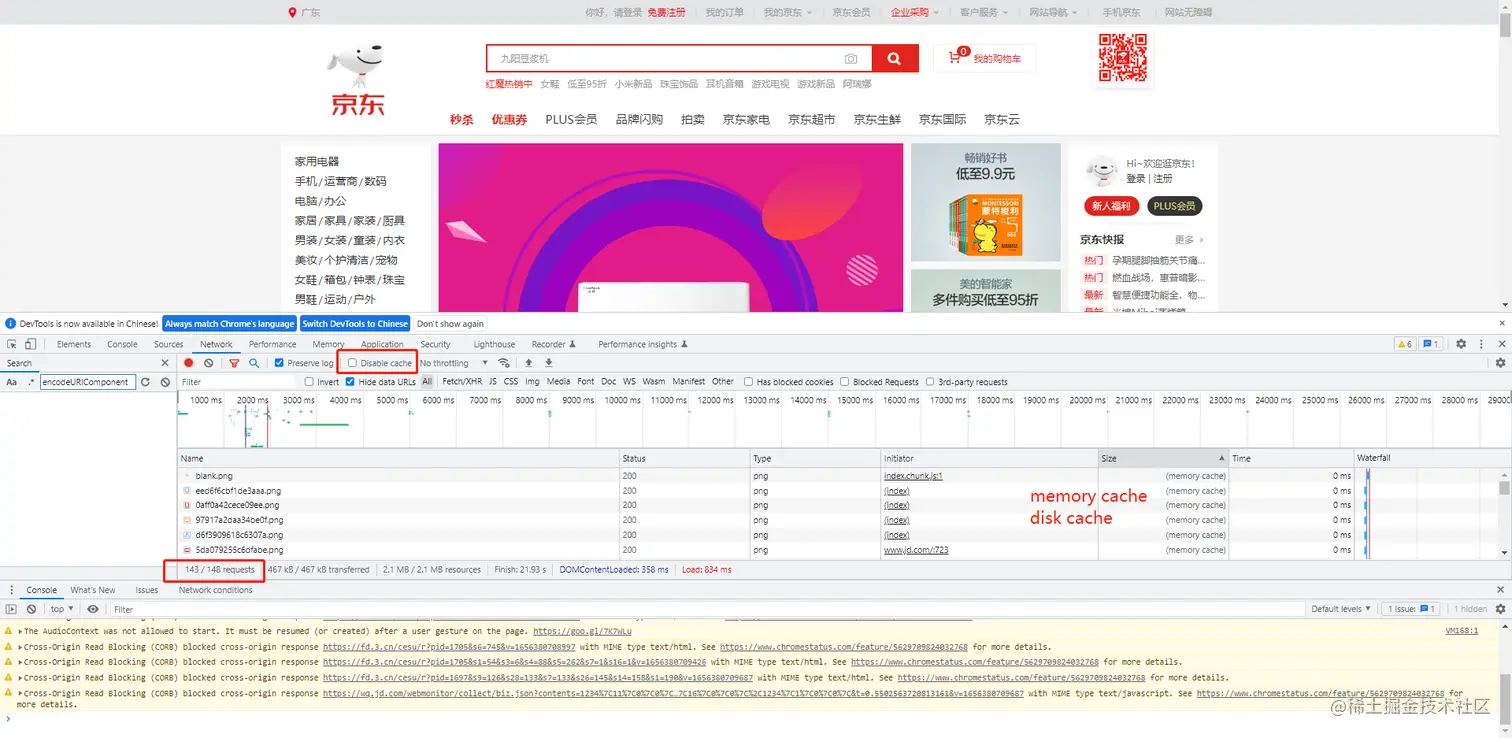This screenshot has width=1512, height=738.
Task: Close the Search side panel
Action: click(165, 363)
